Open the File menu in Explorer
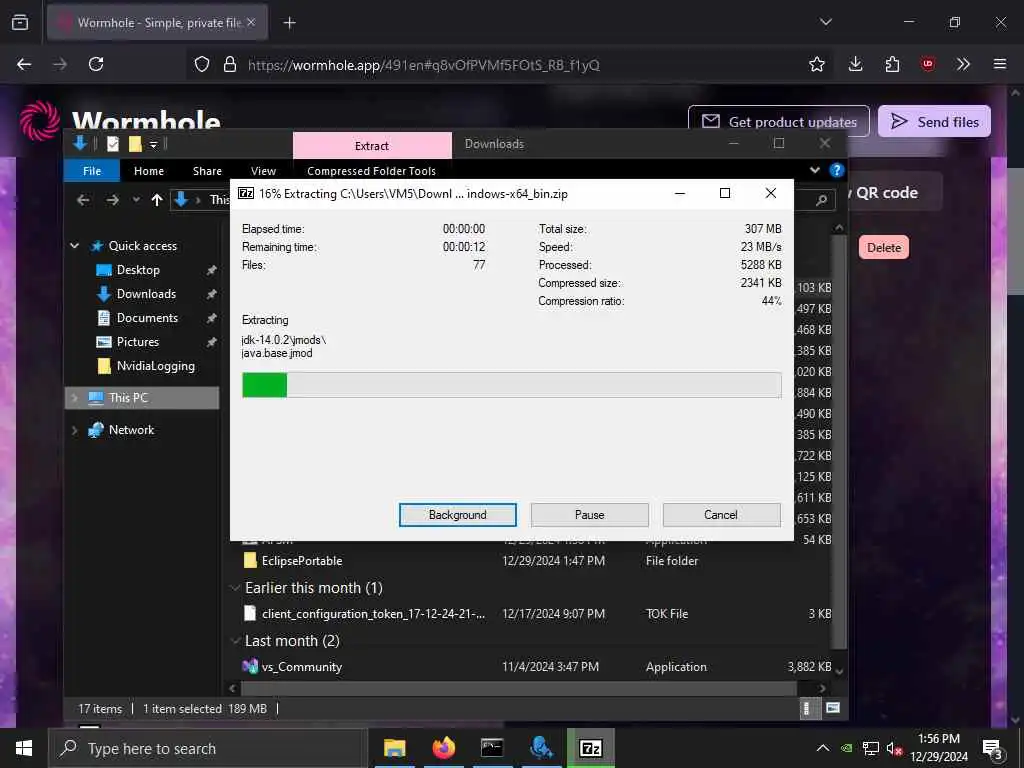The image size is (1024, 768). coord(92,170)
